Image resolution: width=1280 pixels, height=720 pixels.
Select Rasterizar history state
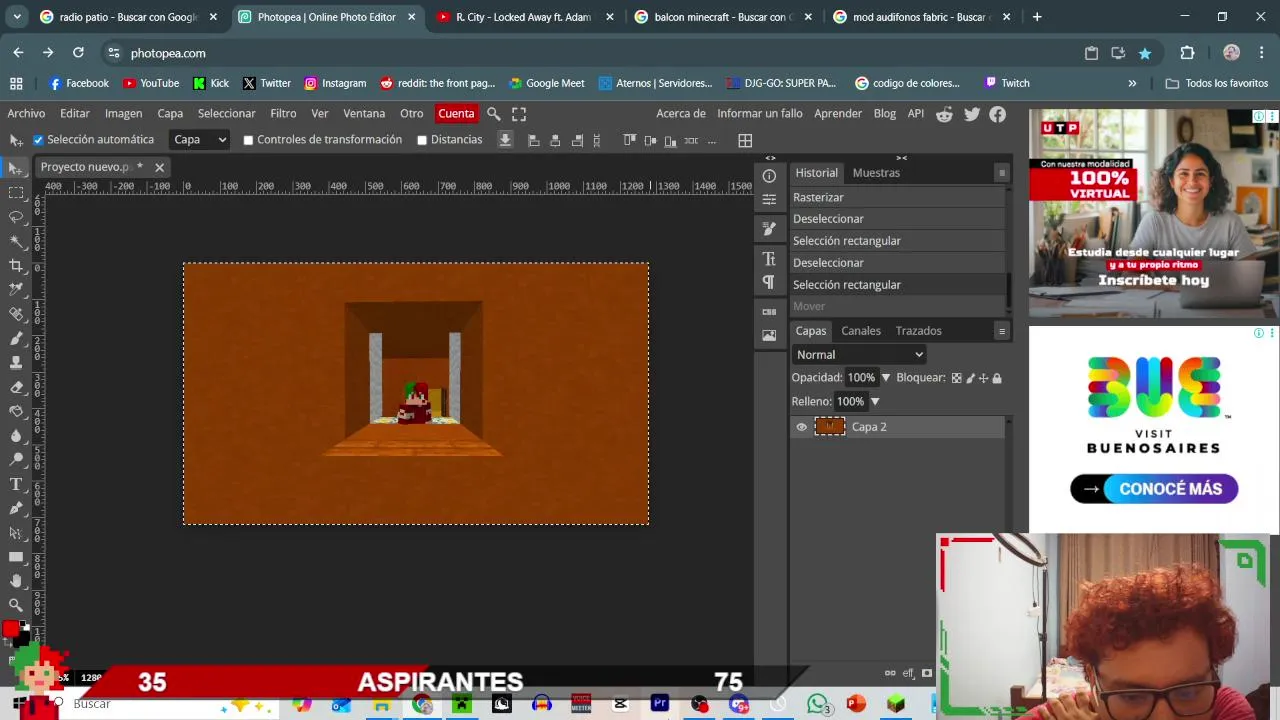(898, 197)
